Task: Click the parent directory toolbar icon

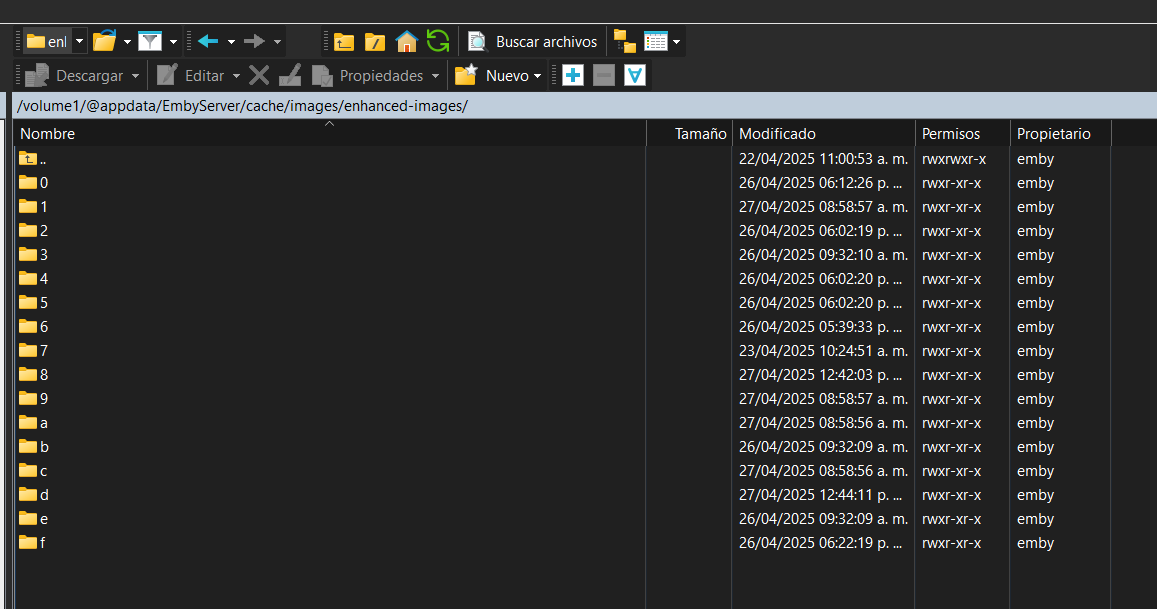Action: tap(344, 42)
